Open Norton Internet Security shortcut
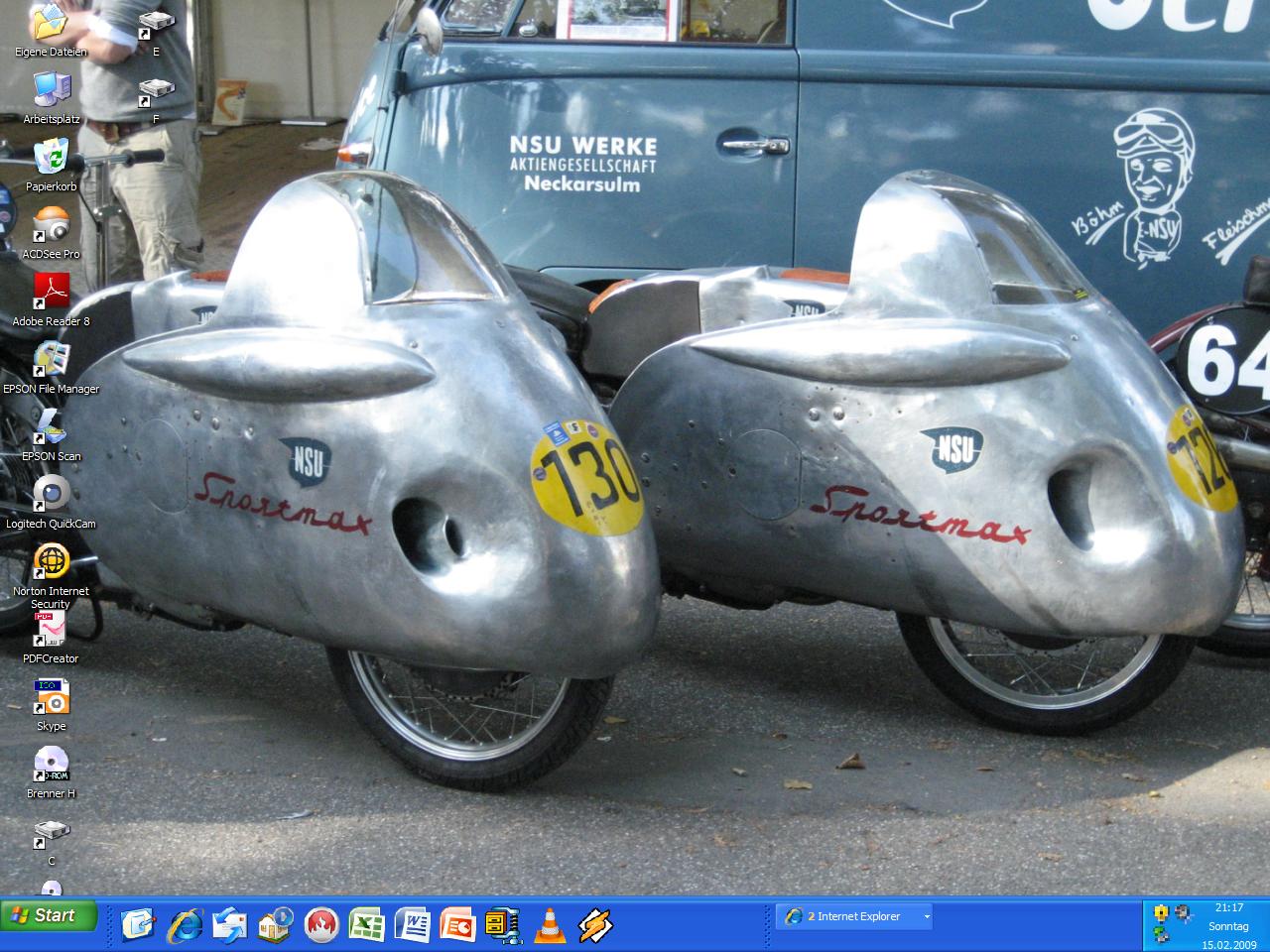 point(51,562)
